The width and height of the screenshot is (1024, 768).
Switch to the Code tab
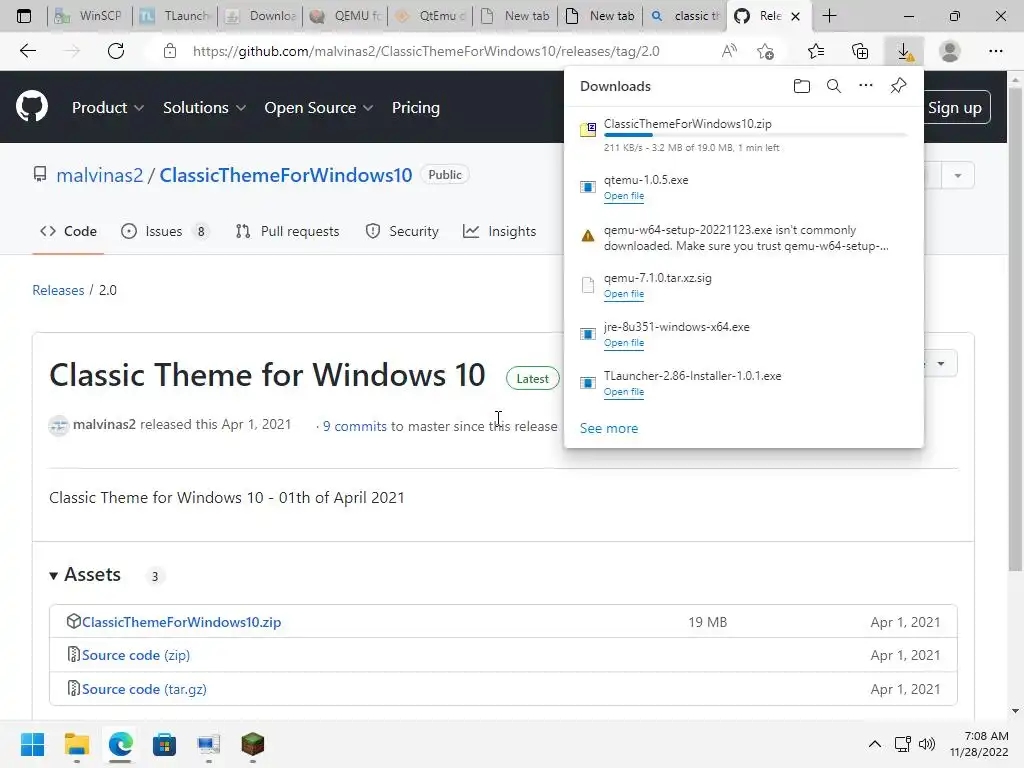[68, 231]
